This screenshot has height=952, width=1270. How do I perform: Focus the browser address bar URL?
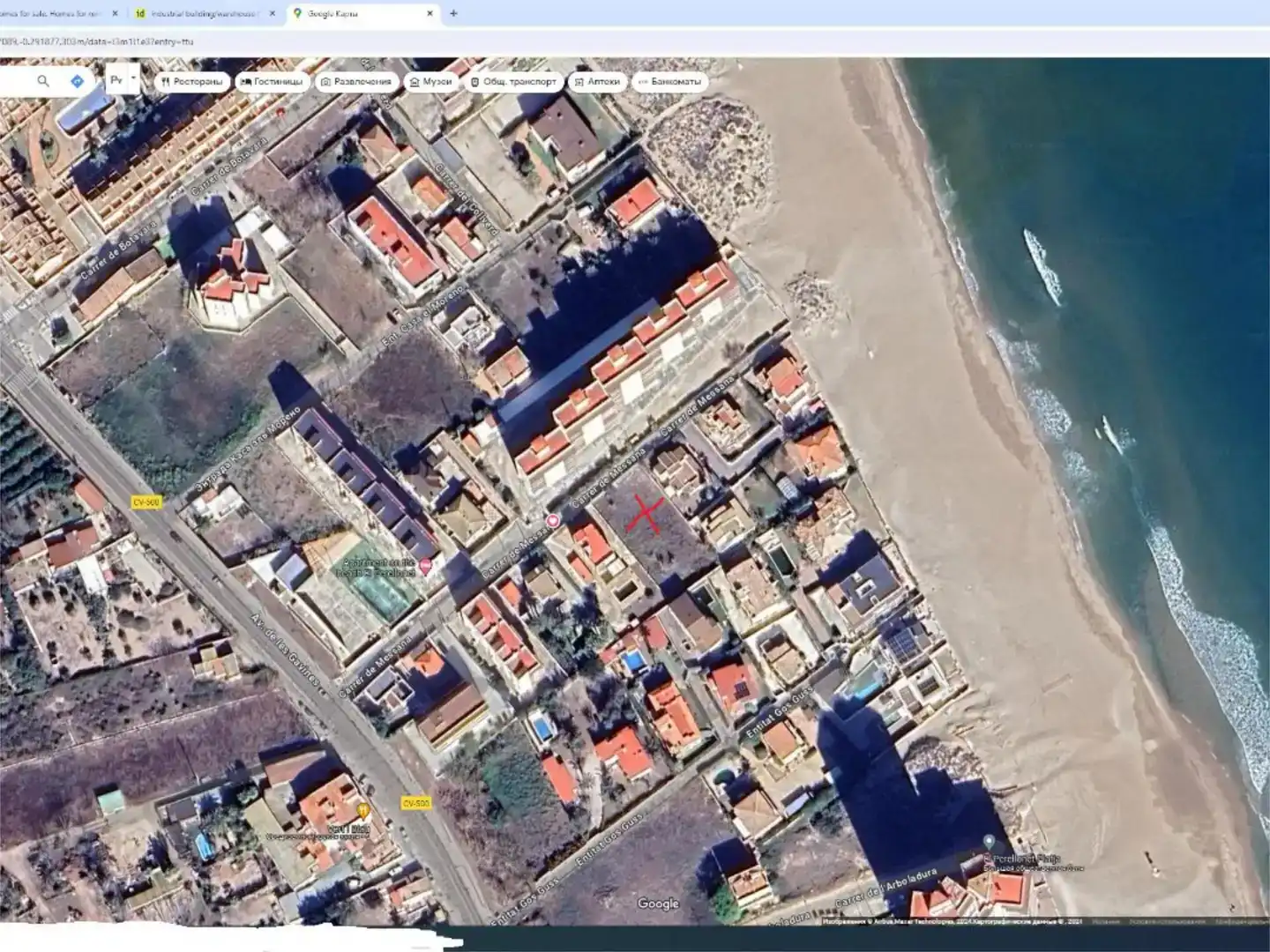(97, 41)
